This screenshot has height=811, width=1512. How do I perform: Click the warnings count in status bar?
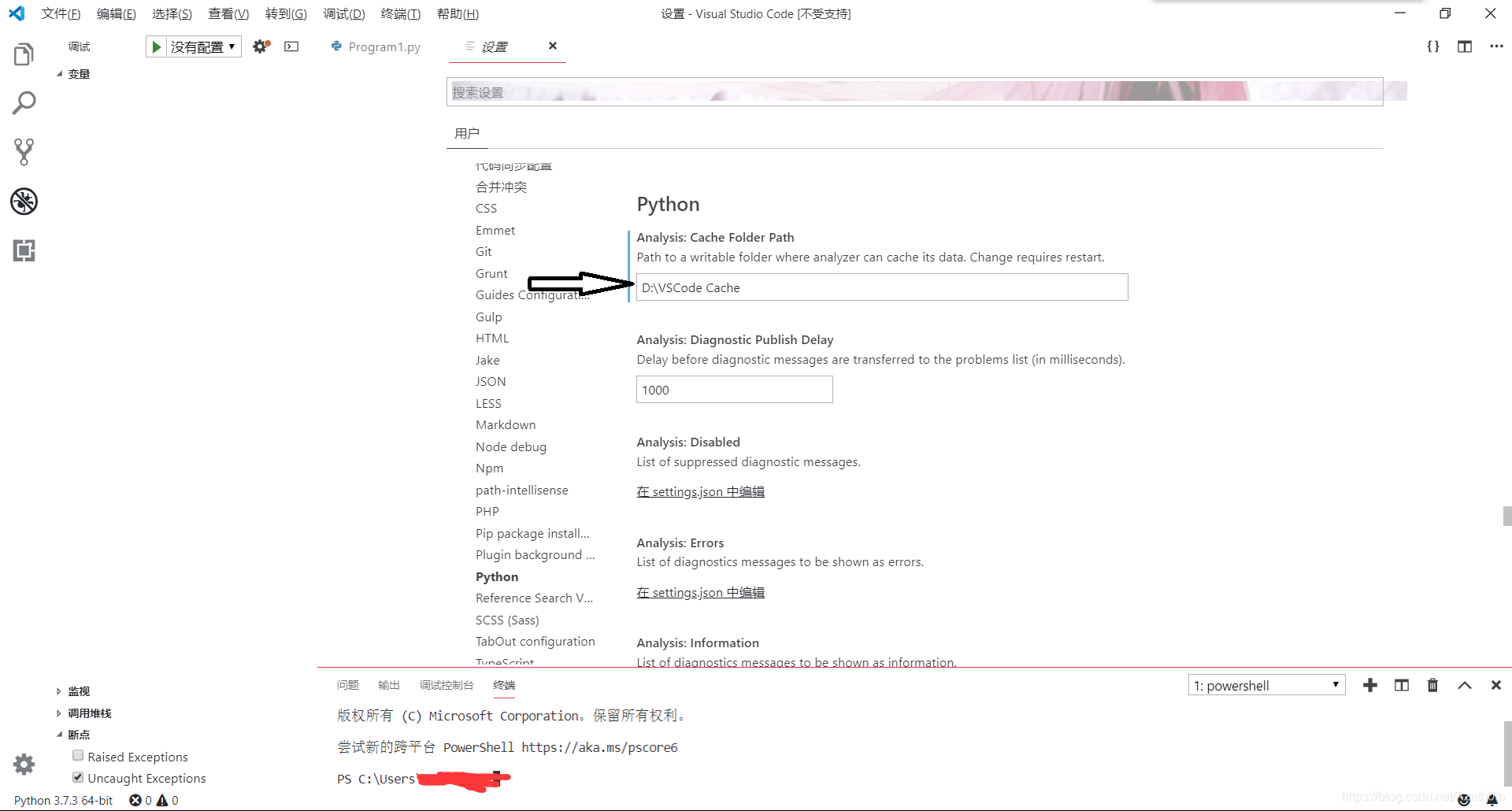[x=168, y=800]
